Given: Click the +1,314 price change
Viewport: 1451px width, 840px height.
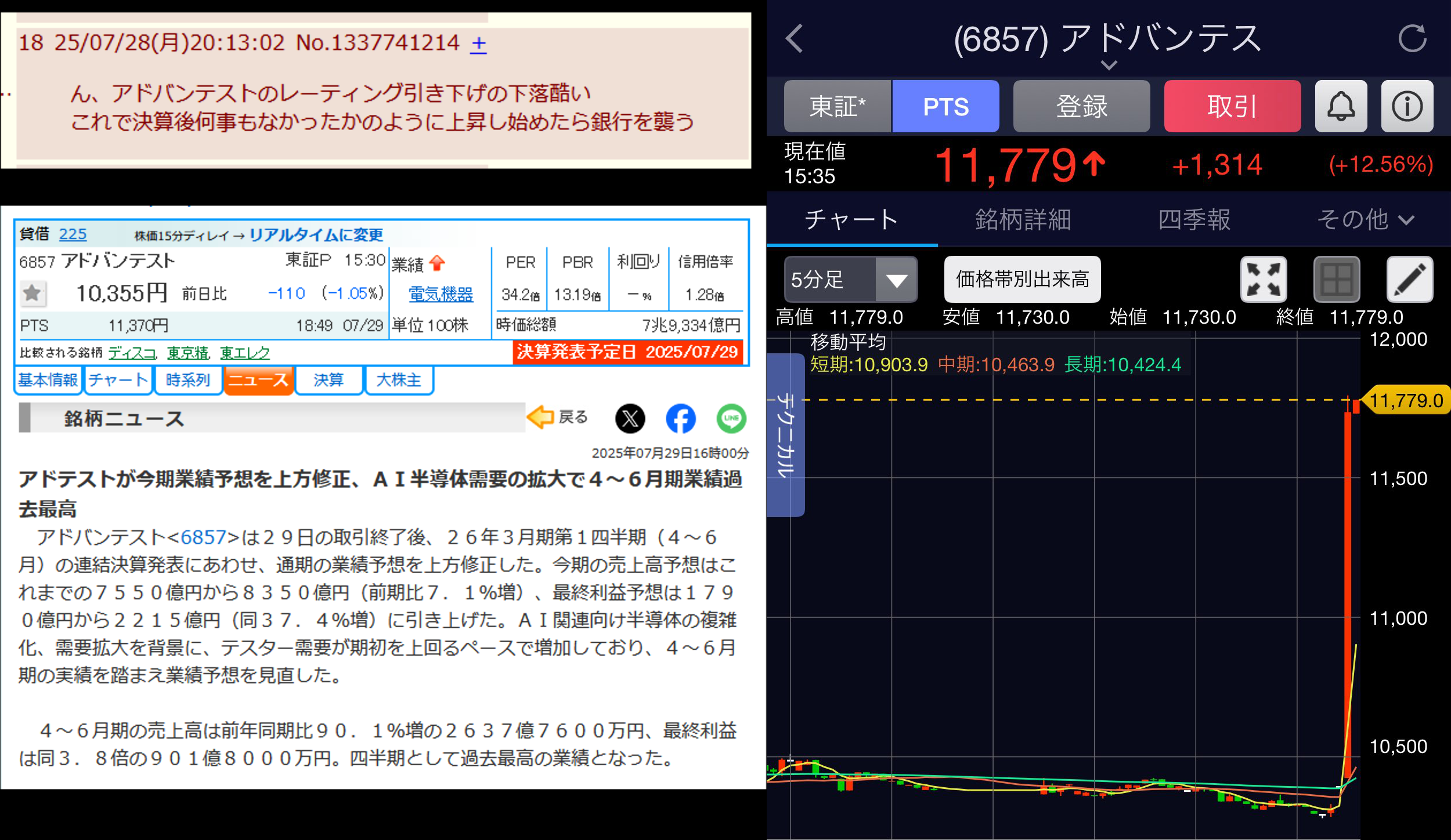Looking at the screenshot, I should click(1217, 165).
